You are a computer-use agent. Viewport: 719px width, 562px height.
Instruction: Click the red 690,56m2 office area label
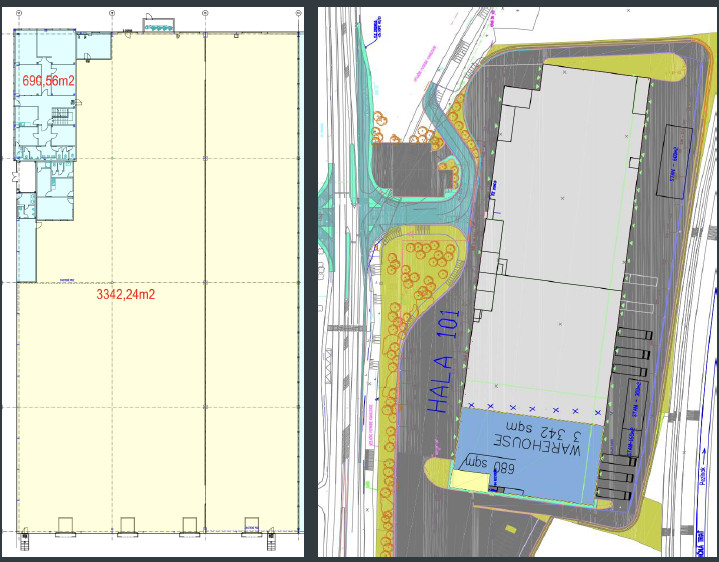click(49, 77)
